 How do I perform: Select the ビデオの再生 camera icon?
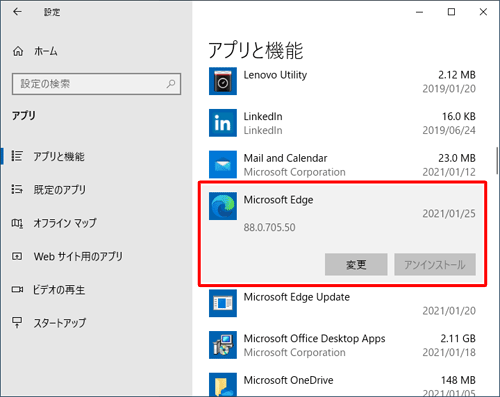17,289
